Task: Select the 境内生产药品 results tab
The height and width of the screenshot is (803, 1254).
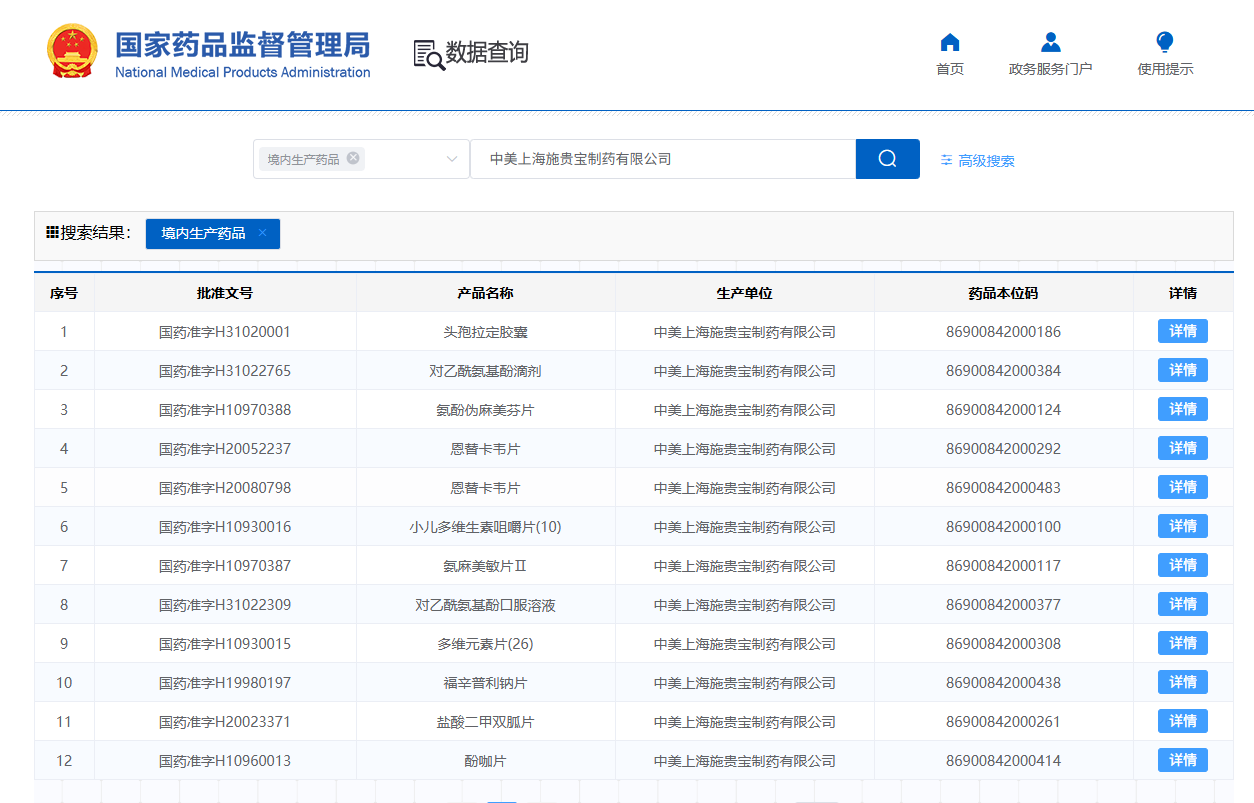Action: click(x=203, y=233)
